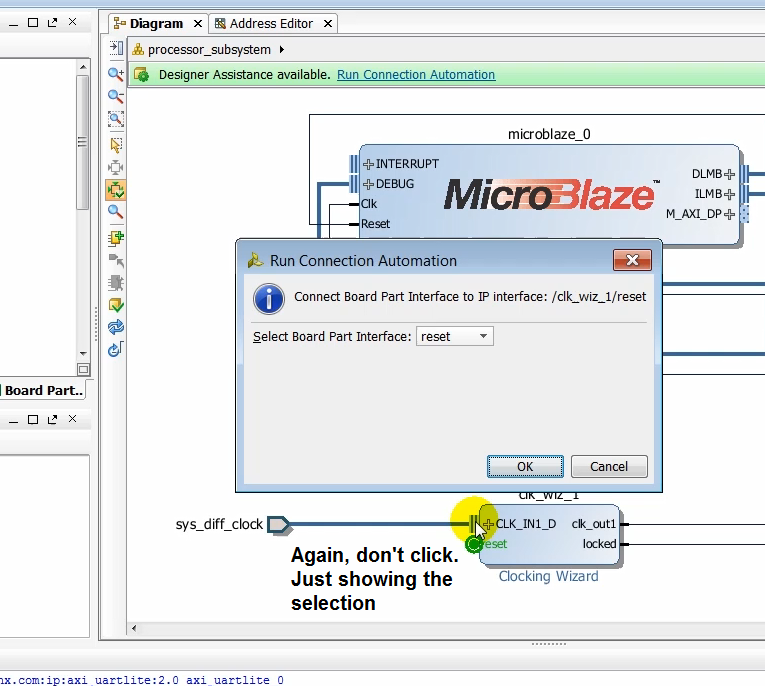Click the Zoom In toolbar icon
The image size is (765, 686).
[116, 74]
